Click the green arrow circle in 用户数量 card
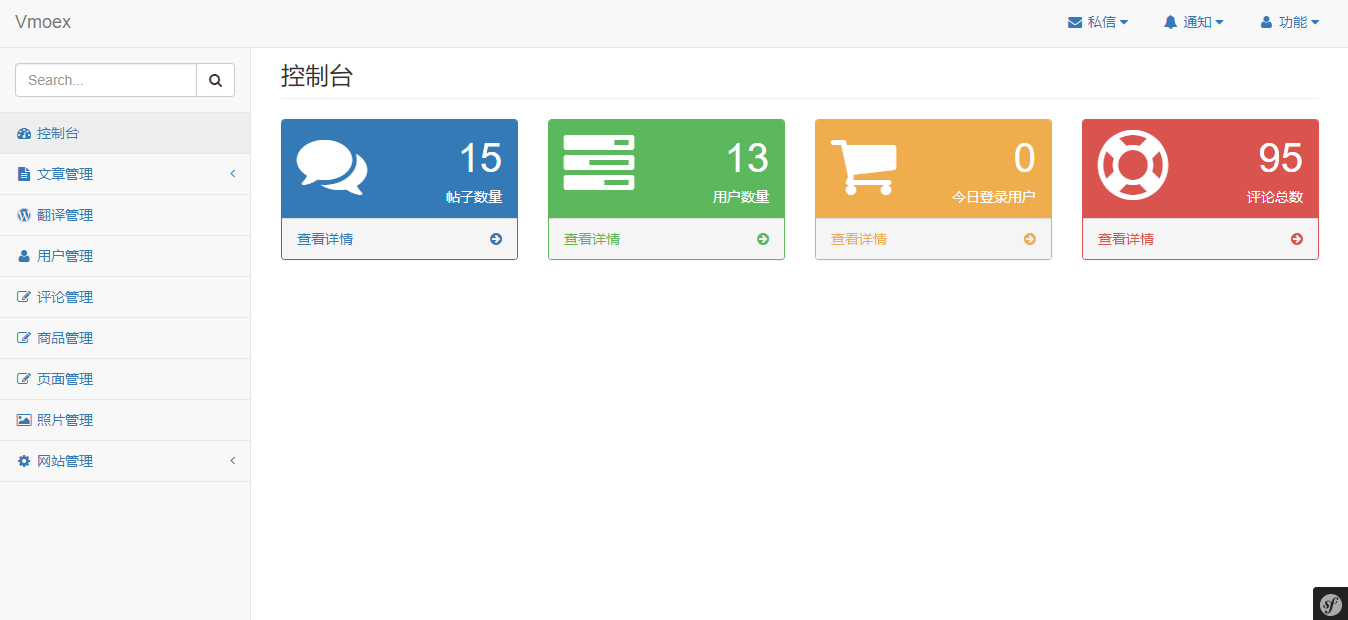 click(x=763, y=239)
